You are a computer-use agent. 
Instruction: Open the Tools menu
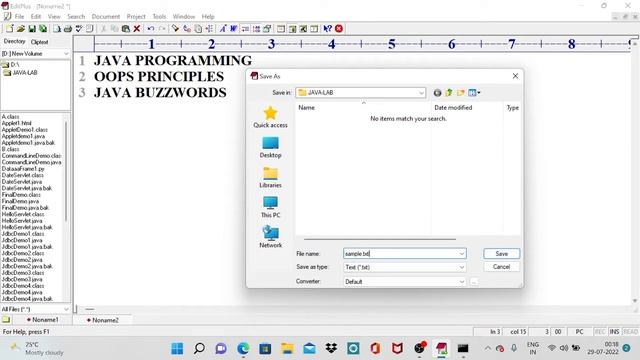coord(159,17)
